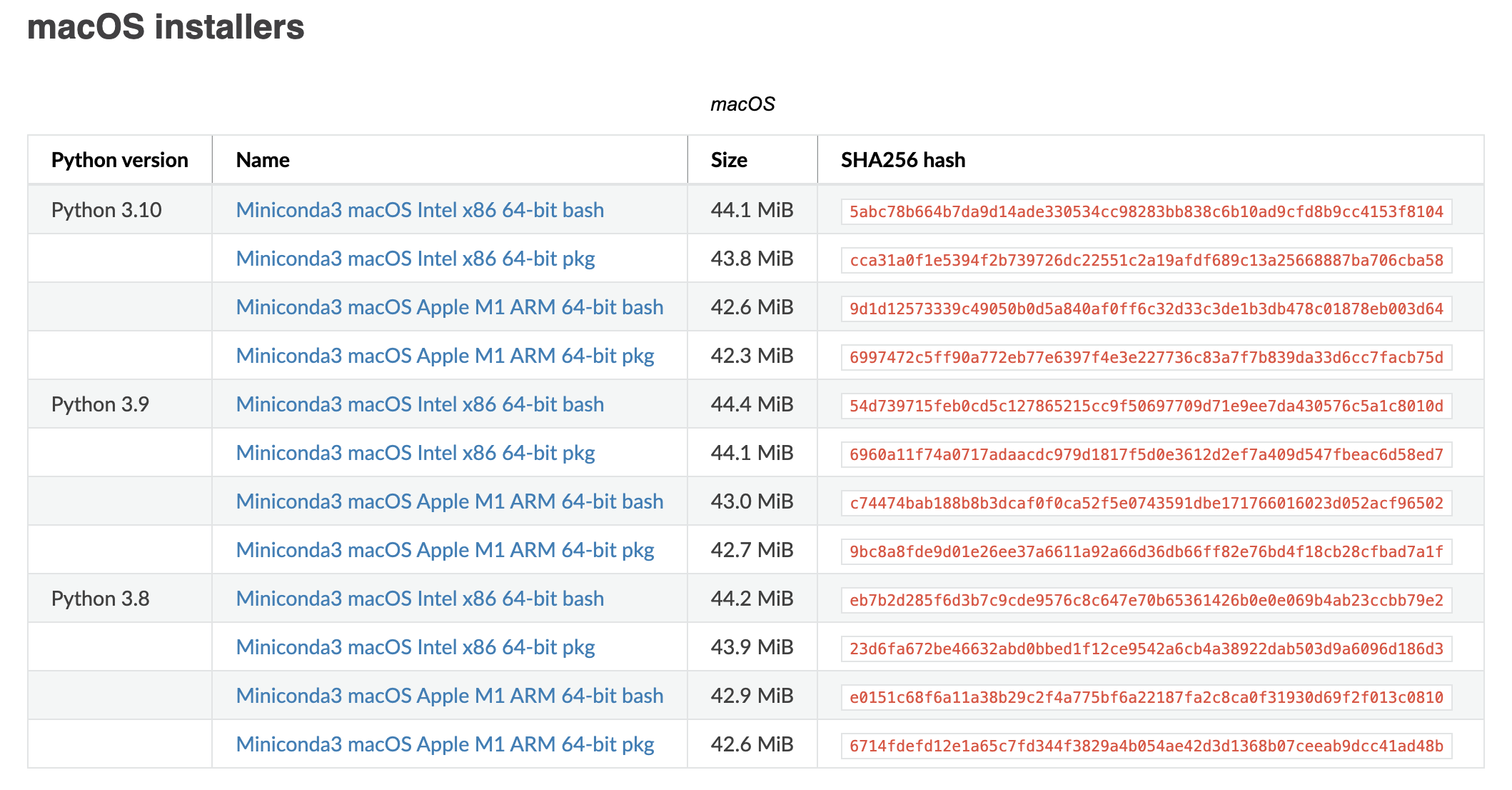The width and height of the screenshot is (1512, 790).
Task: Open Python 3.10 Intel x86 pkg installer link
Action: coord(415,259)
